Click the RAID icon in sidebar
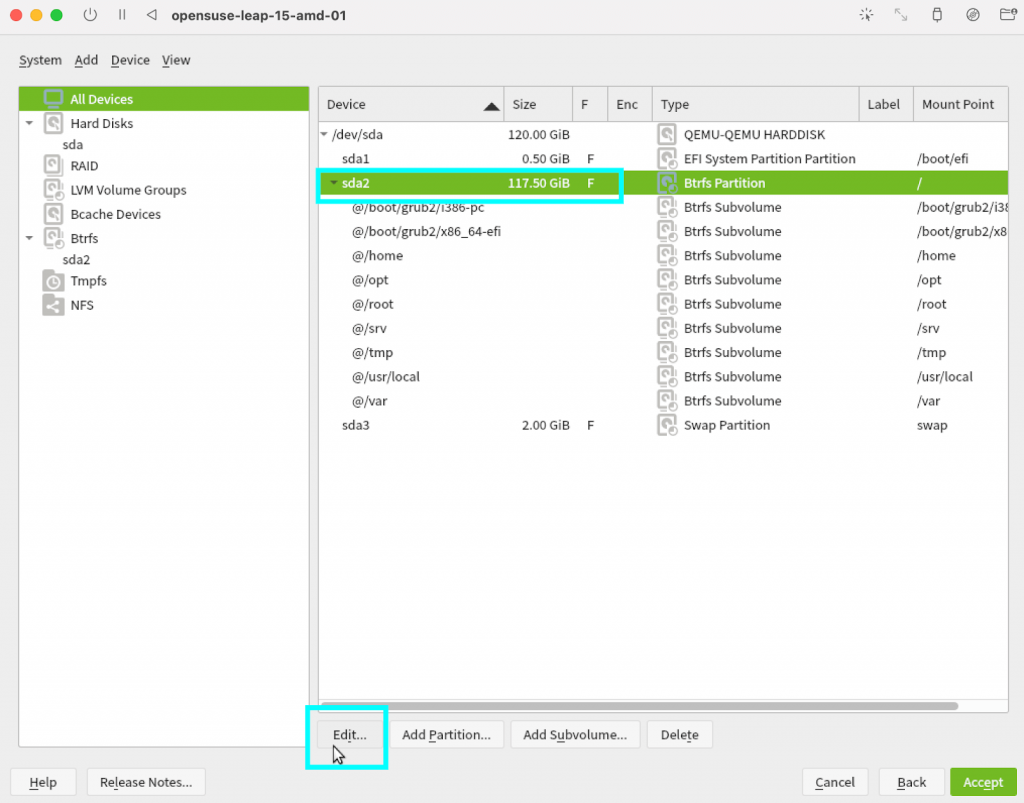The height and width of the screenshot is (803, 1024). (53, 165)
